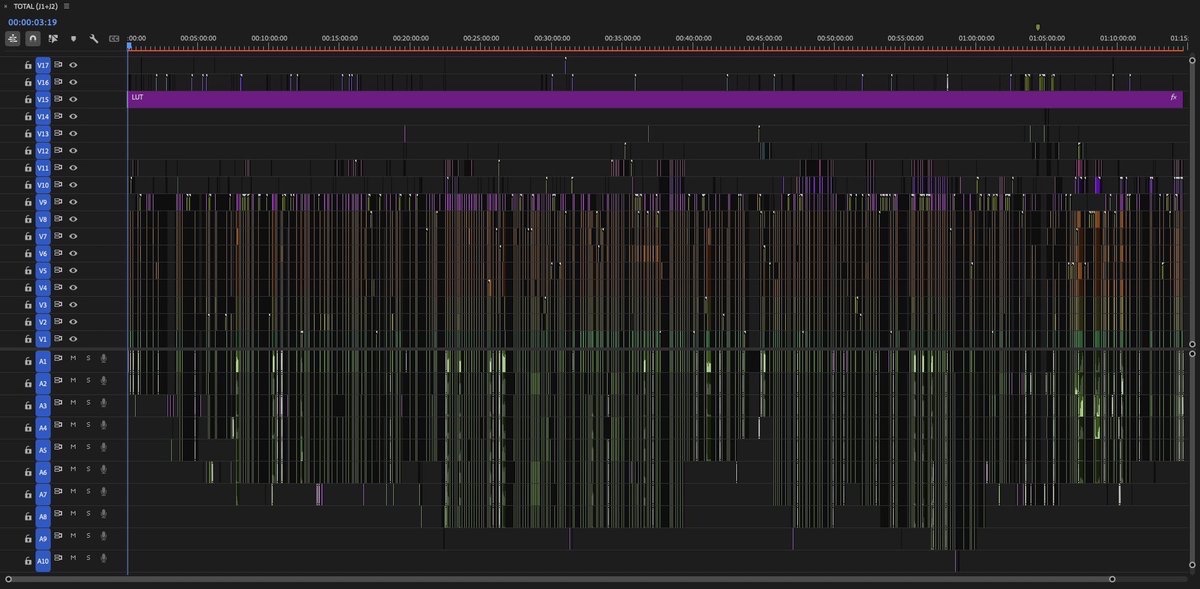The image size is (1200, 589).
Task: Add a marker using shield icon
Action: point(73,38)
